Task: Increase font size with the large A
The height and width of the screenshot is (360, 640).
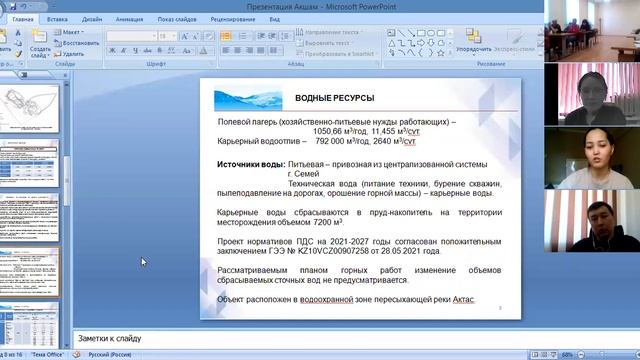Action: (x=184, y=36)
